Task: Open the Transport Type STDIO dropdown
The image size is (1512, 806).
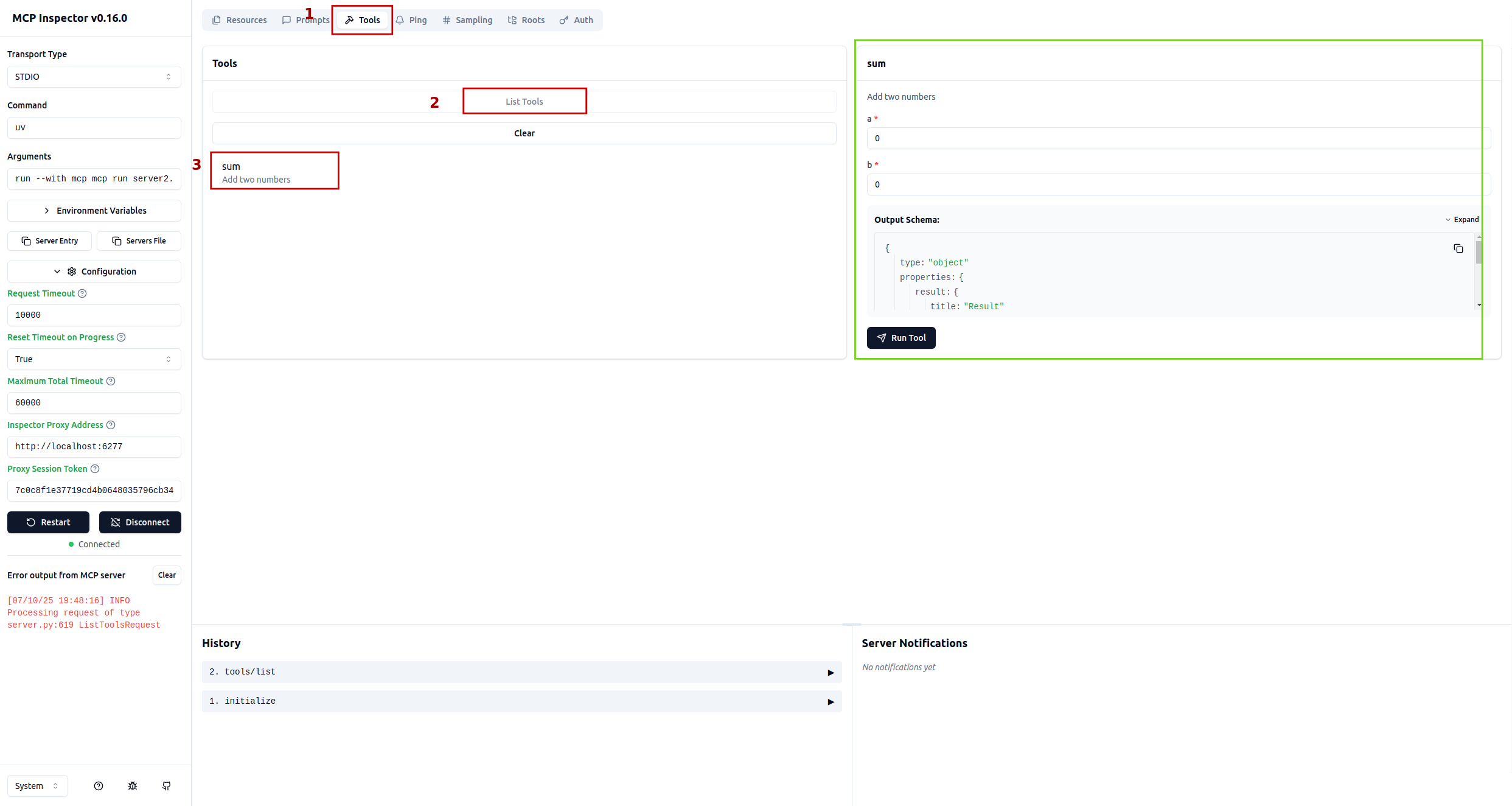Action: pos(94,77)
